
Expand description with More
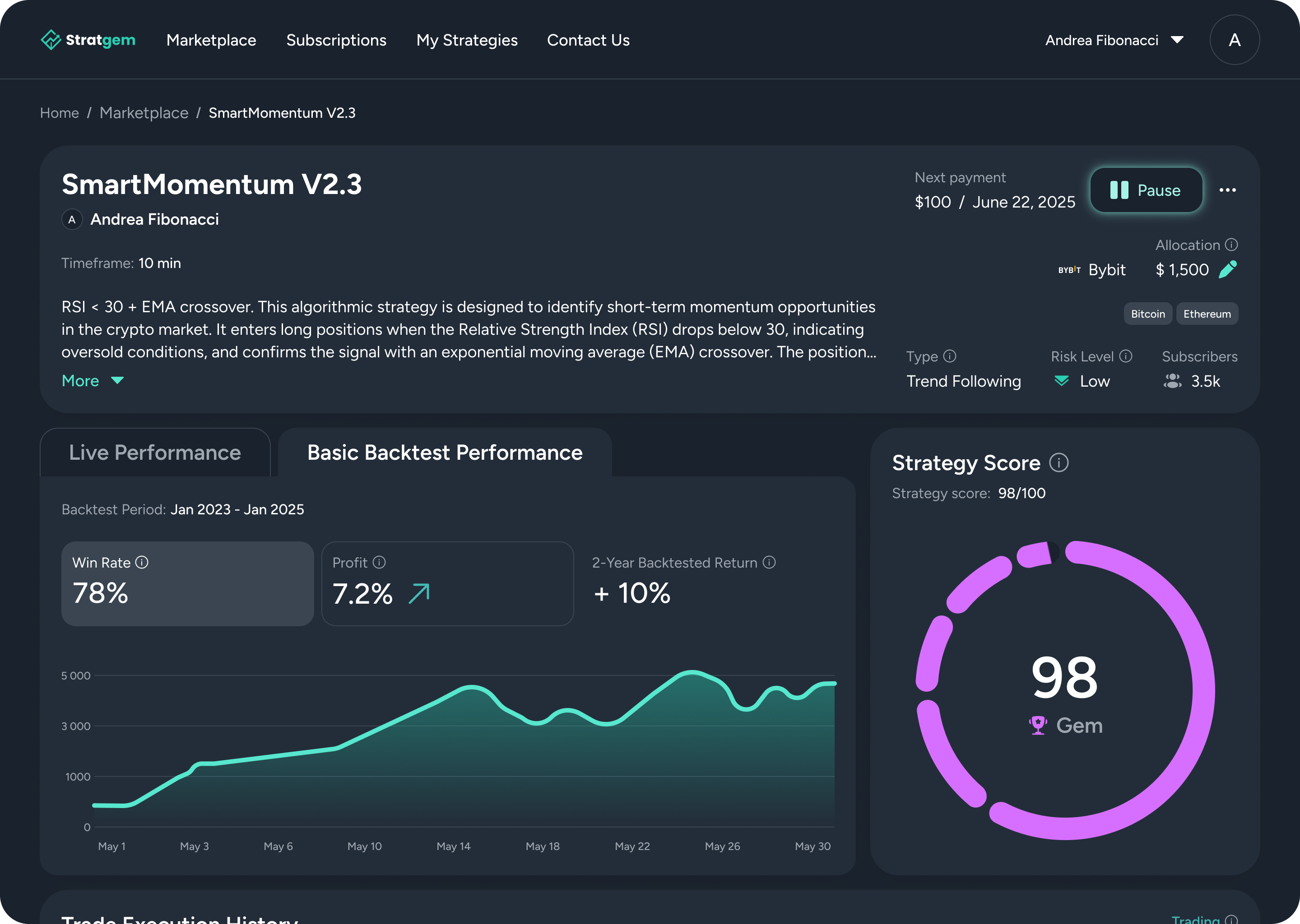[92, 381]
